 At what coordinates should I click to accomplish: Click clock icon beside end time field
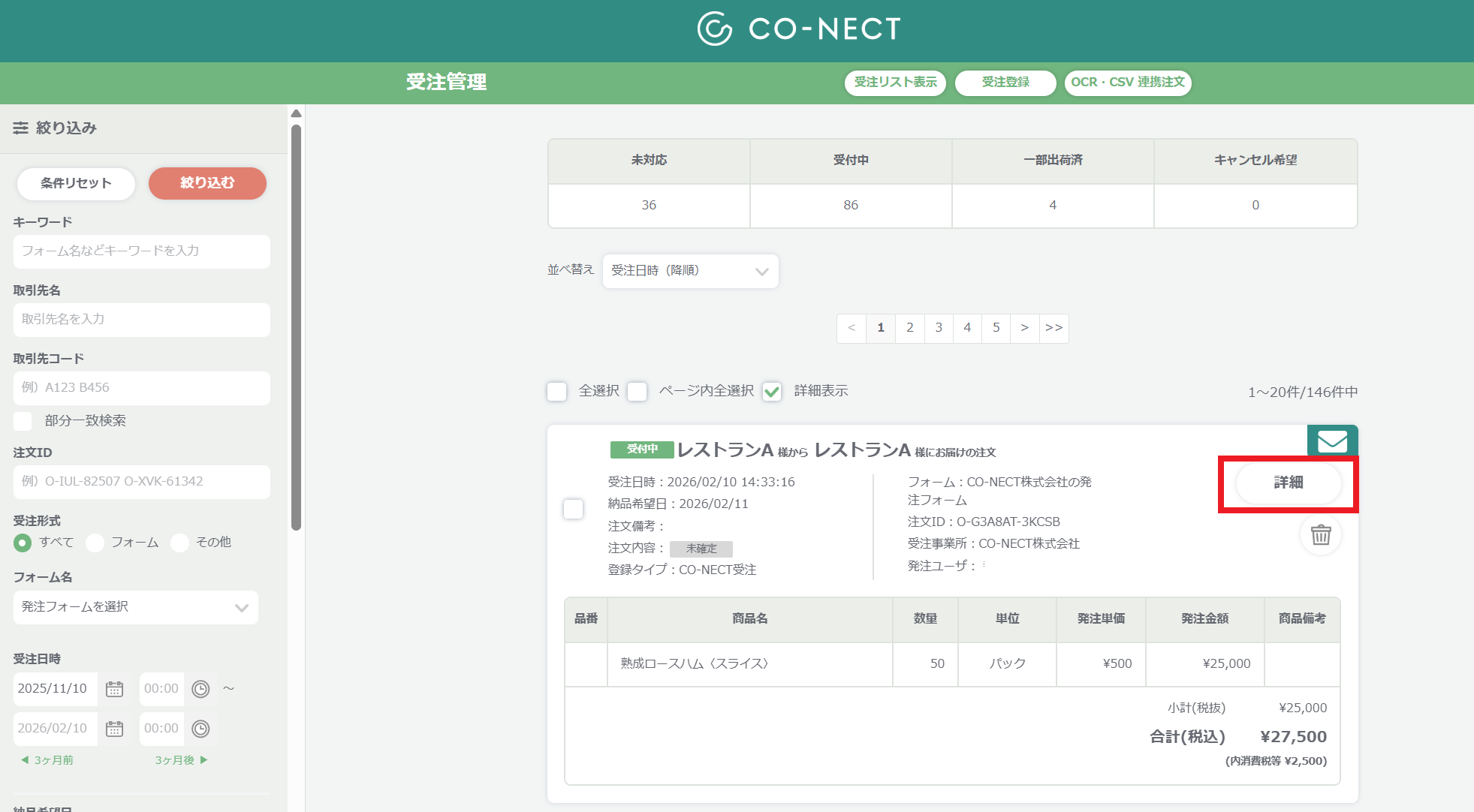tap(200, 729)
